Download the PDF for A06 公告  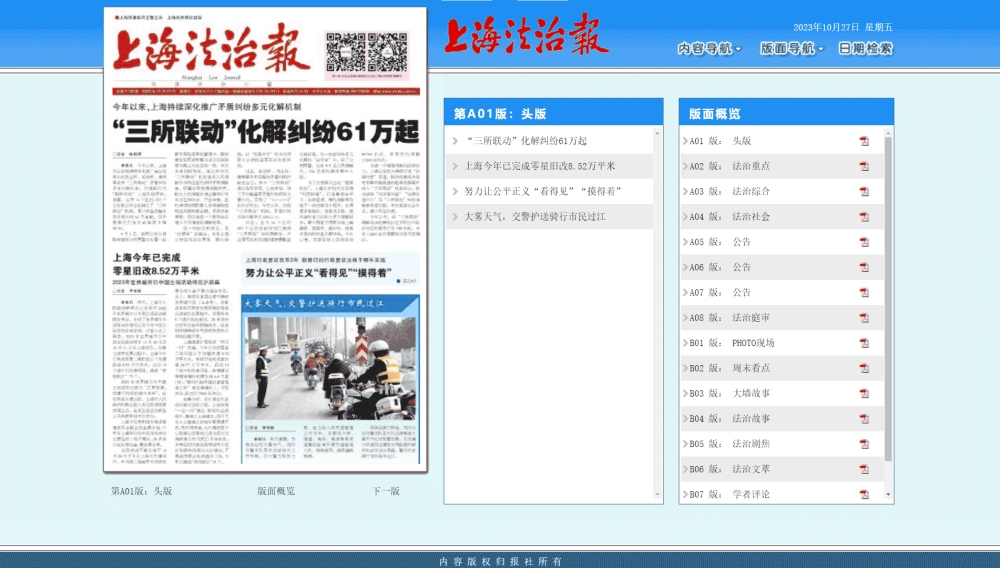click(x=864, y=267)
